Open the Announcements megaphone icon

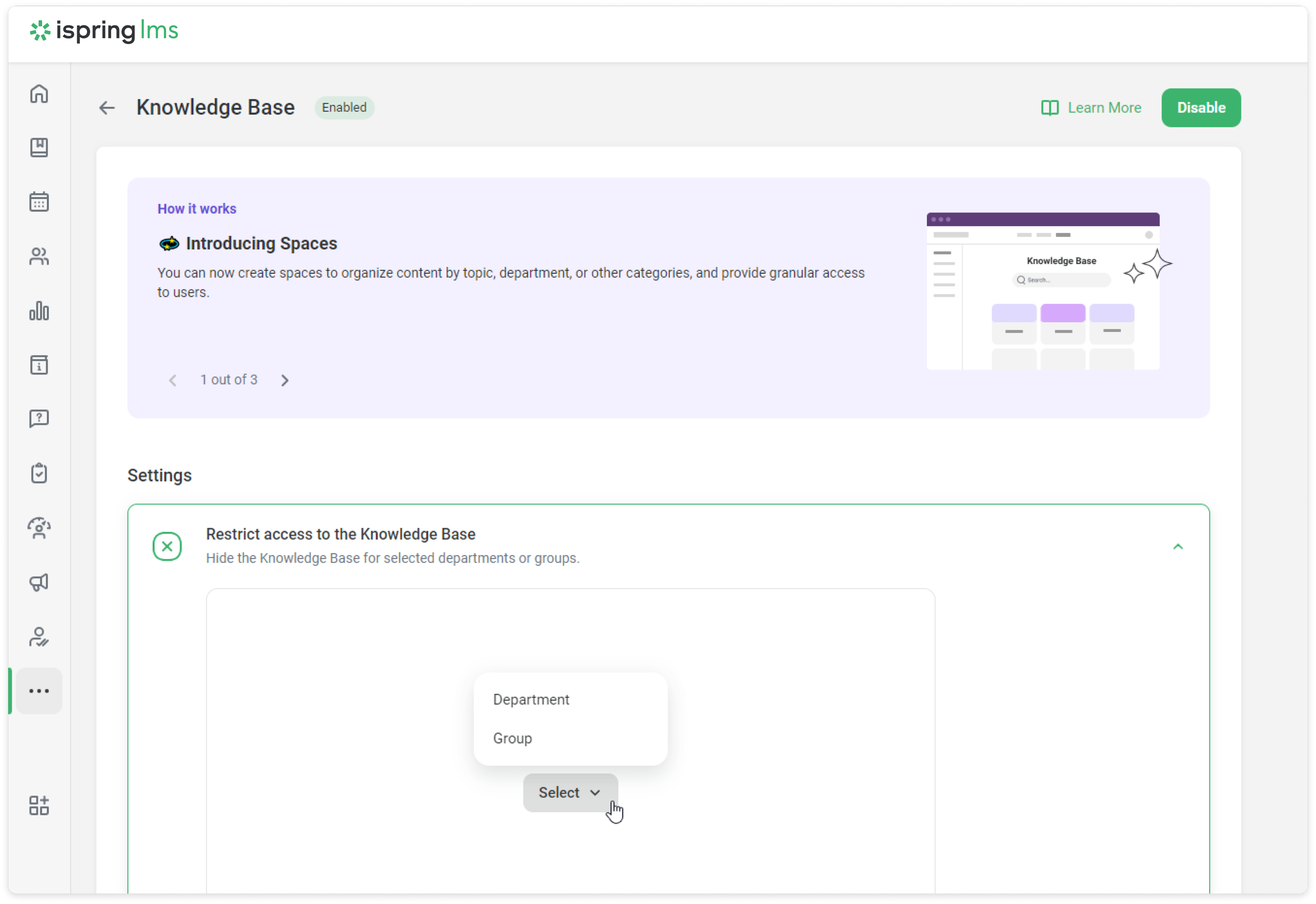(x=39, y=582)
